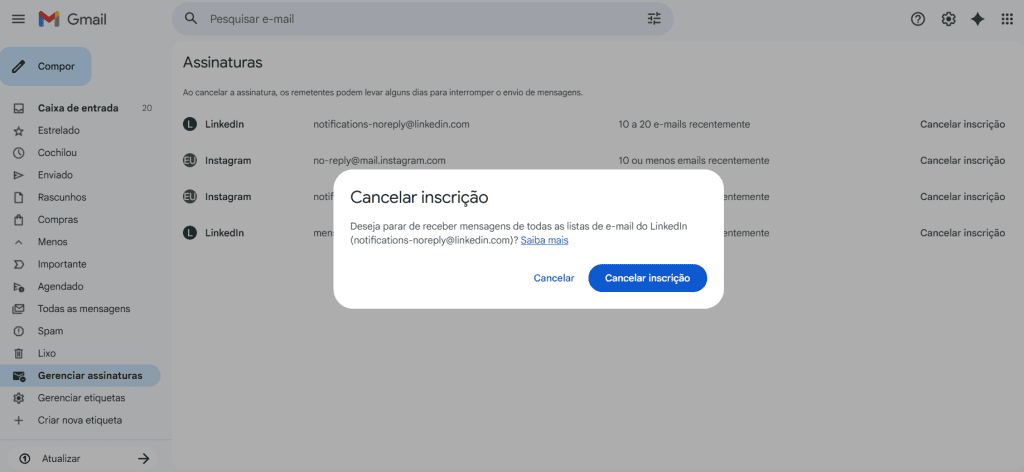1024x472 pixels.
Task: Click the Todas as mensagens icon
Action: (x=19, y=309)
